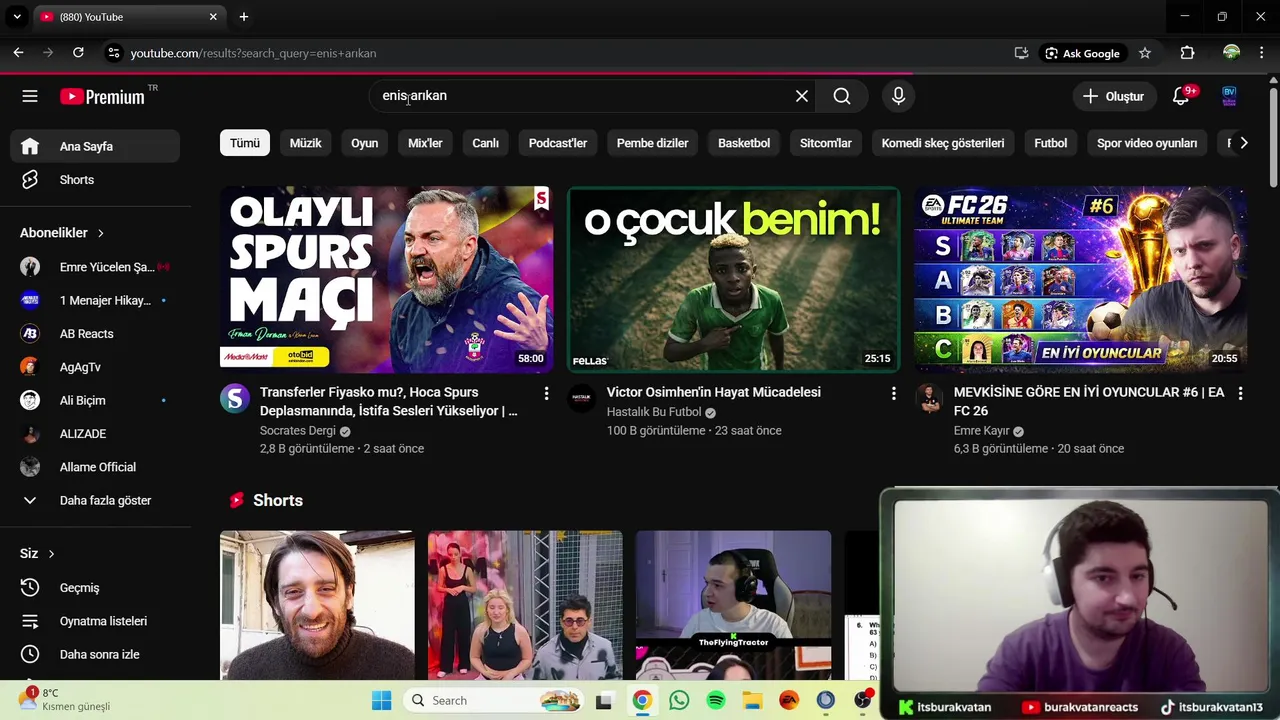Clear the search box text

[801, 96]
